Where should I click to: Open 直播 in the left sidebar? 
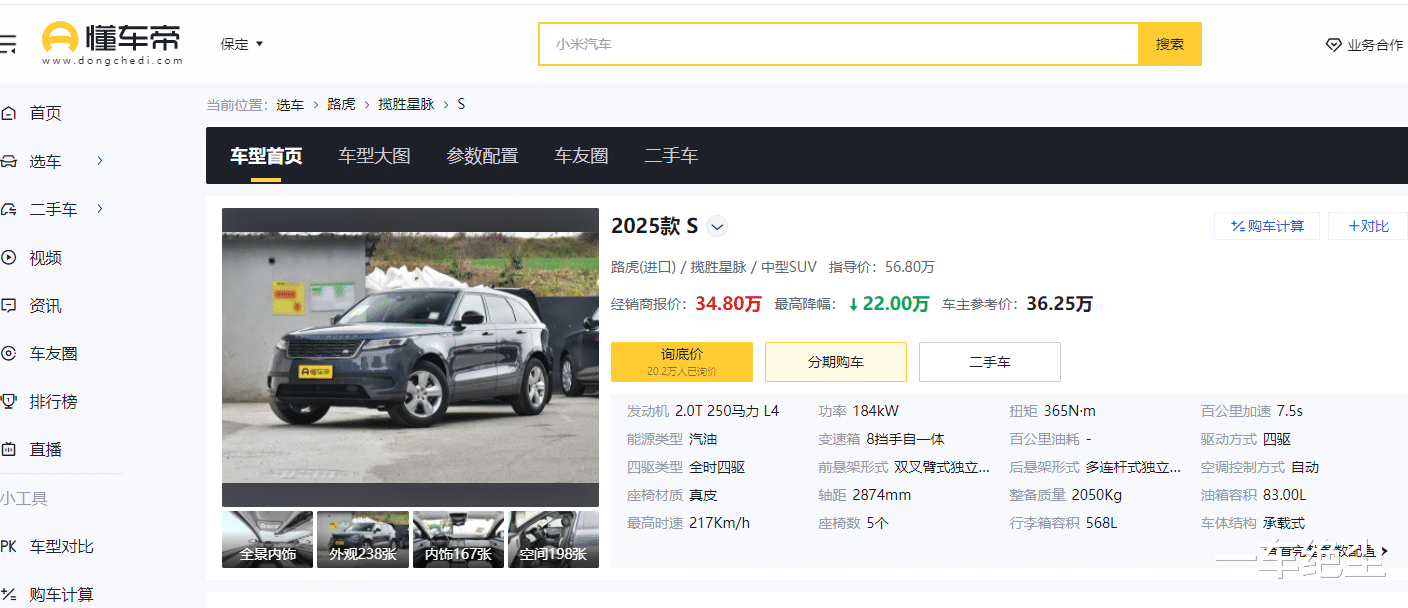pos(45,449)
